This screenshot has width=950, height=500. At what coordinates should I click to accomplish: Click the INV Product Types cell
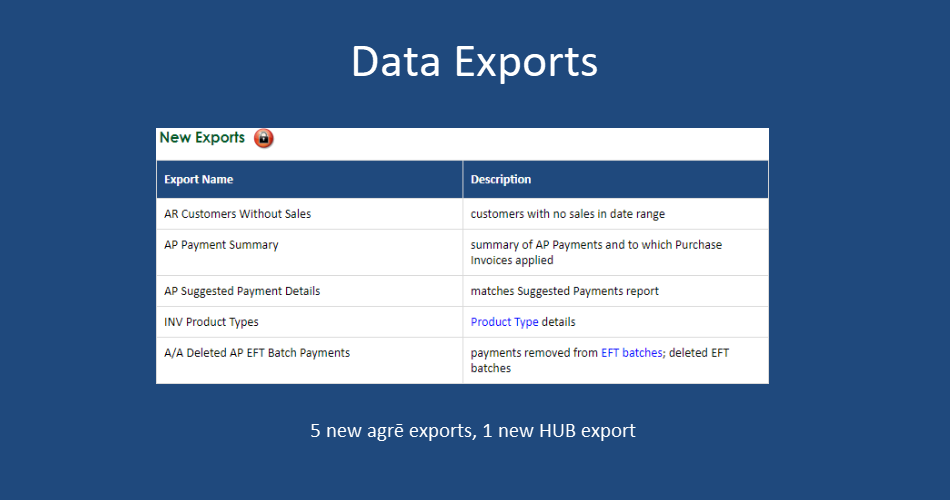[310, 322]
